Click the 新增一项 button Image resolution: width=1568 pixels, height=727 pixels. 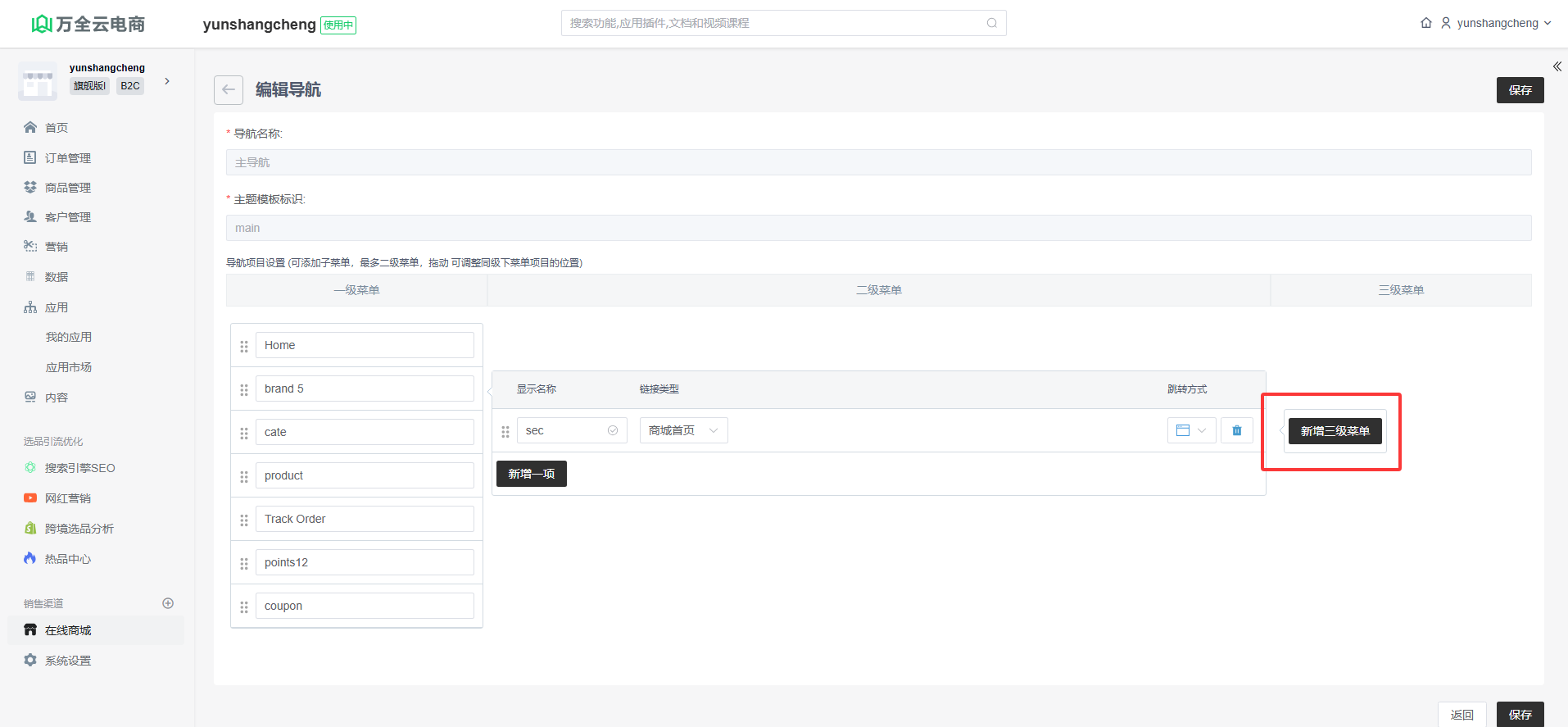click(x=531, y=474)
